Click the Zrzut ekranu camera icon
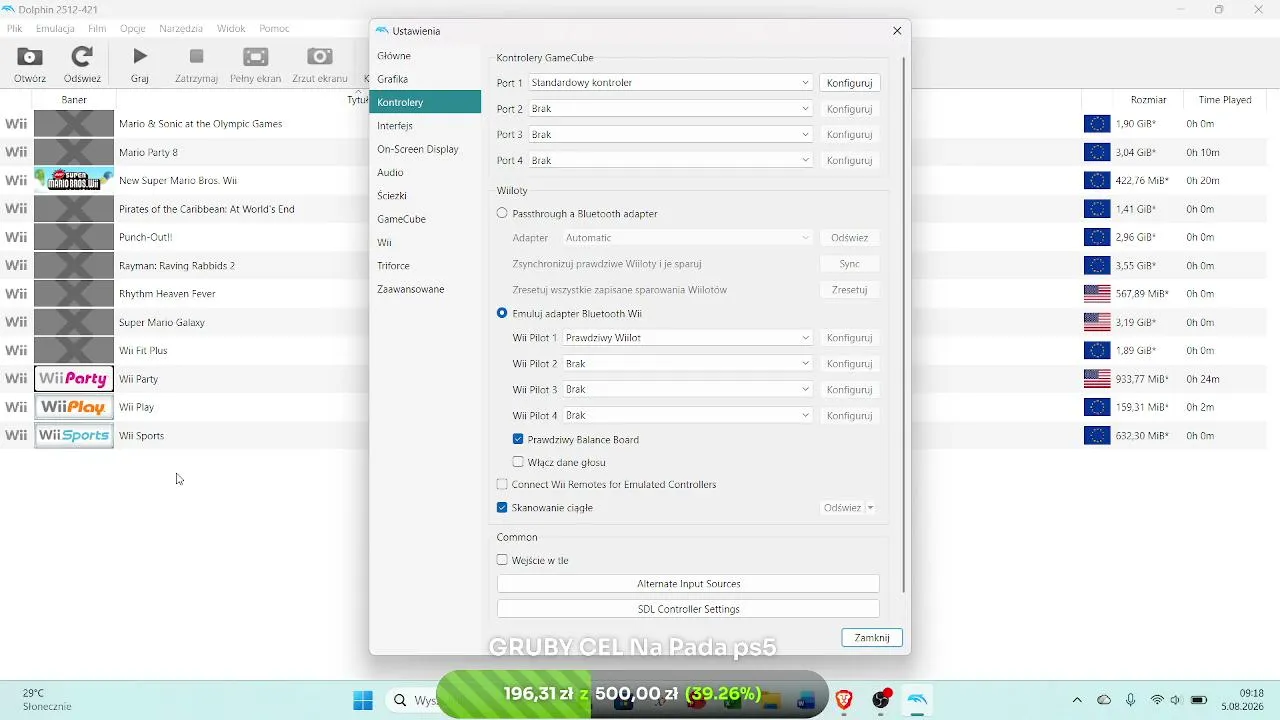Viewport: 1280px width, 720px height. click(x=320, y=57)
